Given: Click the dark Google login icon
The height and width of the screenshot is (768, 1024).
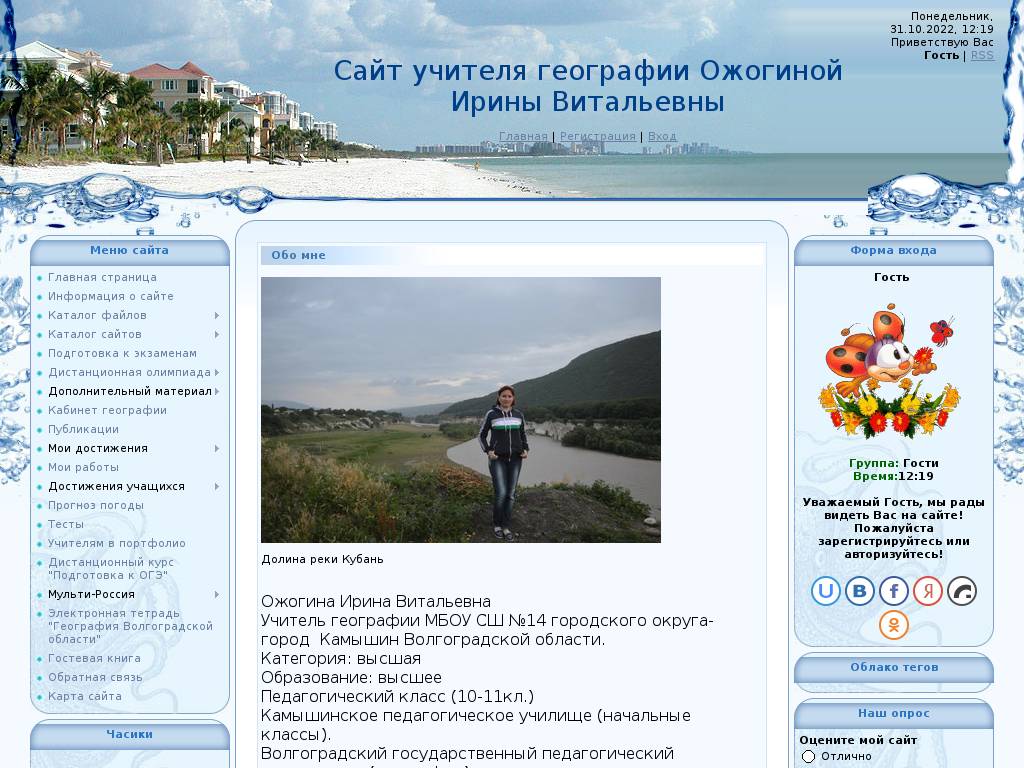Looking at the screenshot, I should pyautogui.click(x=962, y=591).
